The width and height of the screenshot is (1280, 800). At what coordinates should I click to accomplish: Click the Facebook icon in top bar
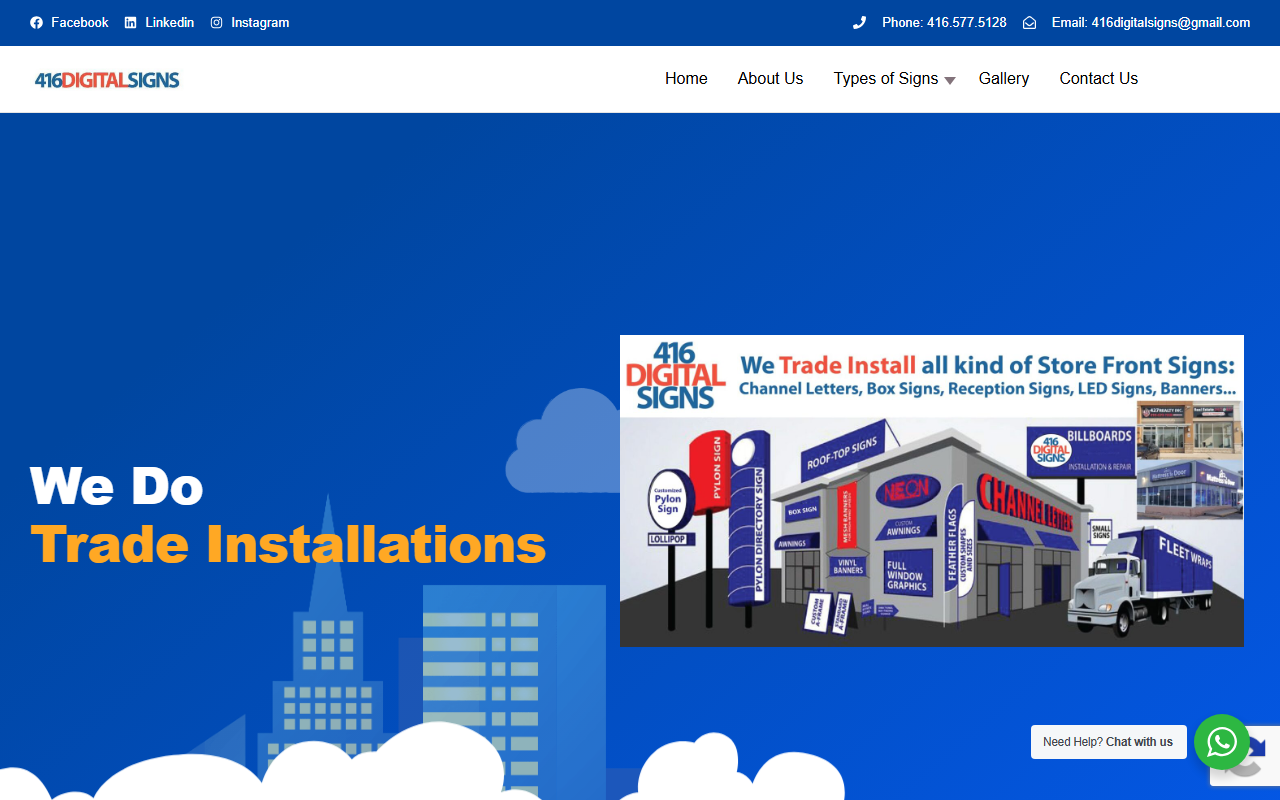coord(36,23)
